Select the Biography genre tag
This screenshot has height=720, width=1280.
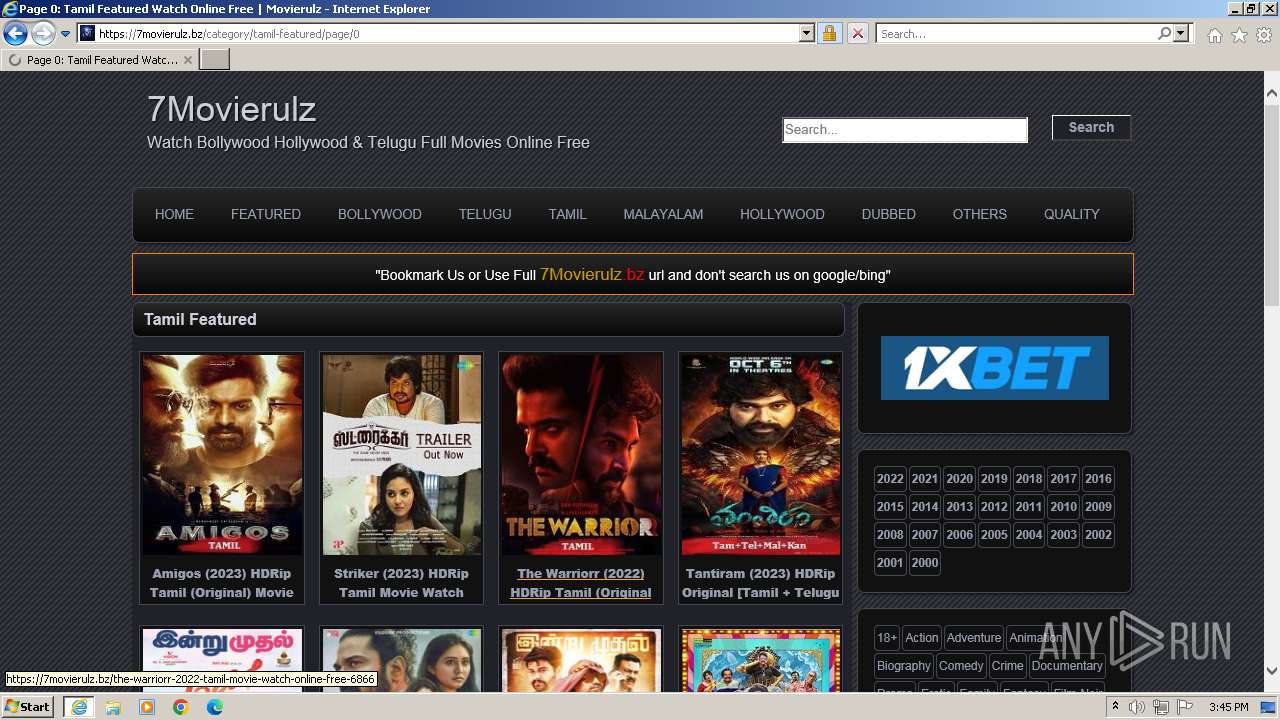pyautogui.click(x=904, y=666)
